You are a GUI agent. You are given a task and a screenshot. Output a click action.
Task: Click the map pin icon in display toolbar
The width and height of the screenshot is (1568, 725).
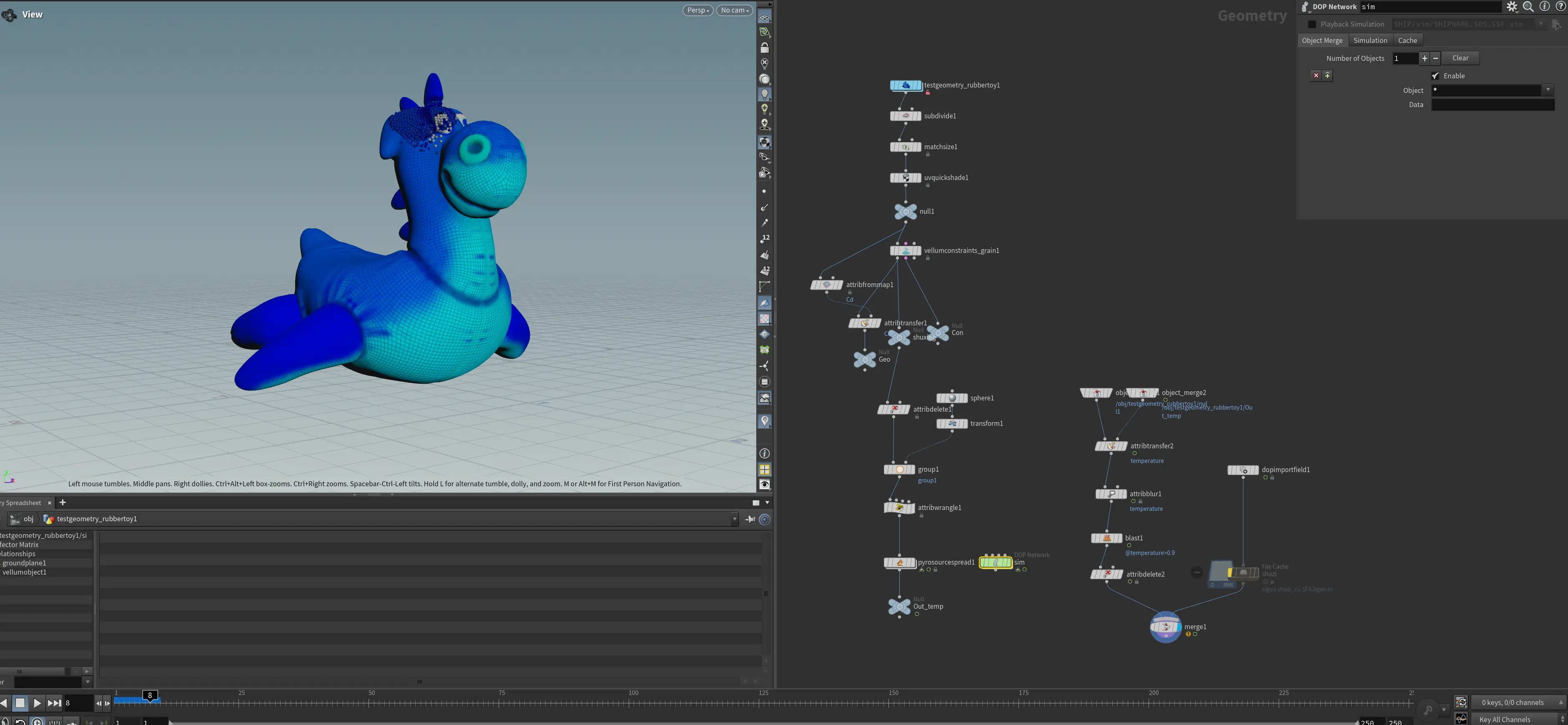pyautogui.click(x=765, y=422)
